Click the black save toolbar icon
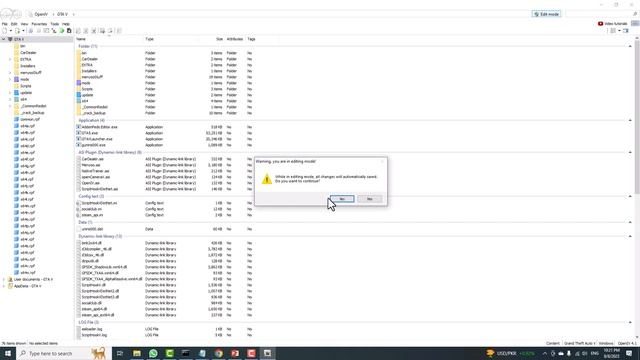 (69, 31)
